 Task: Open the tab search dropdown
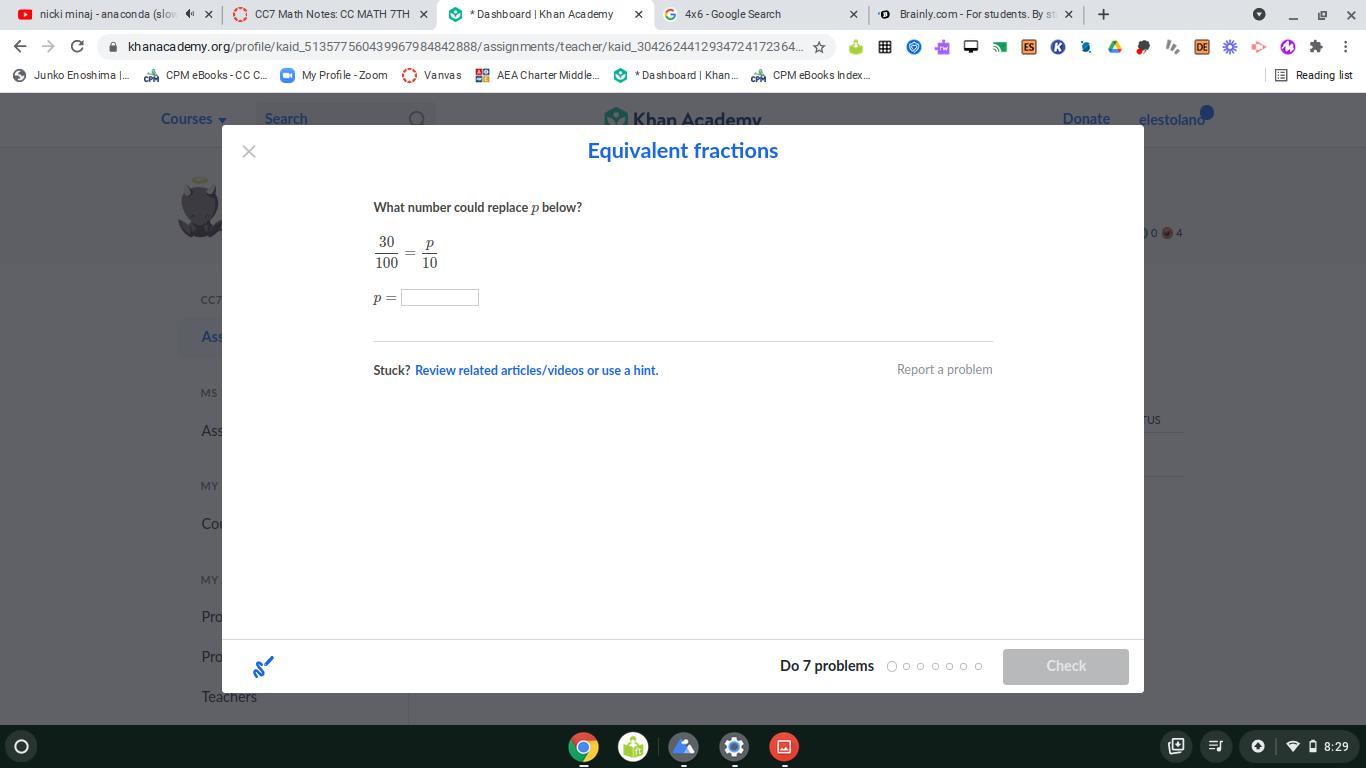[1259, 14]
